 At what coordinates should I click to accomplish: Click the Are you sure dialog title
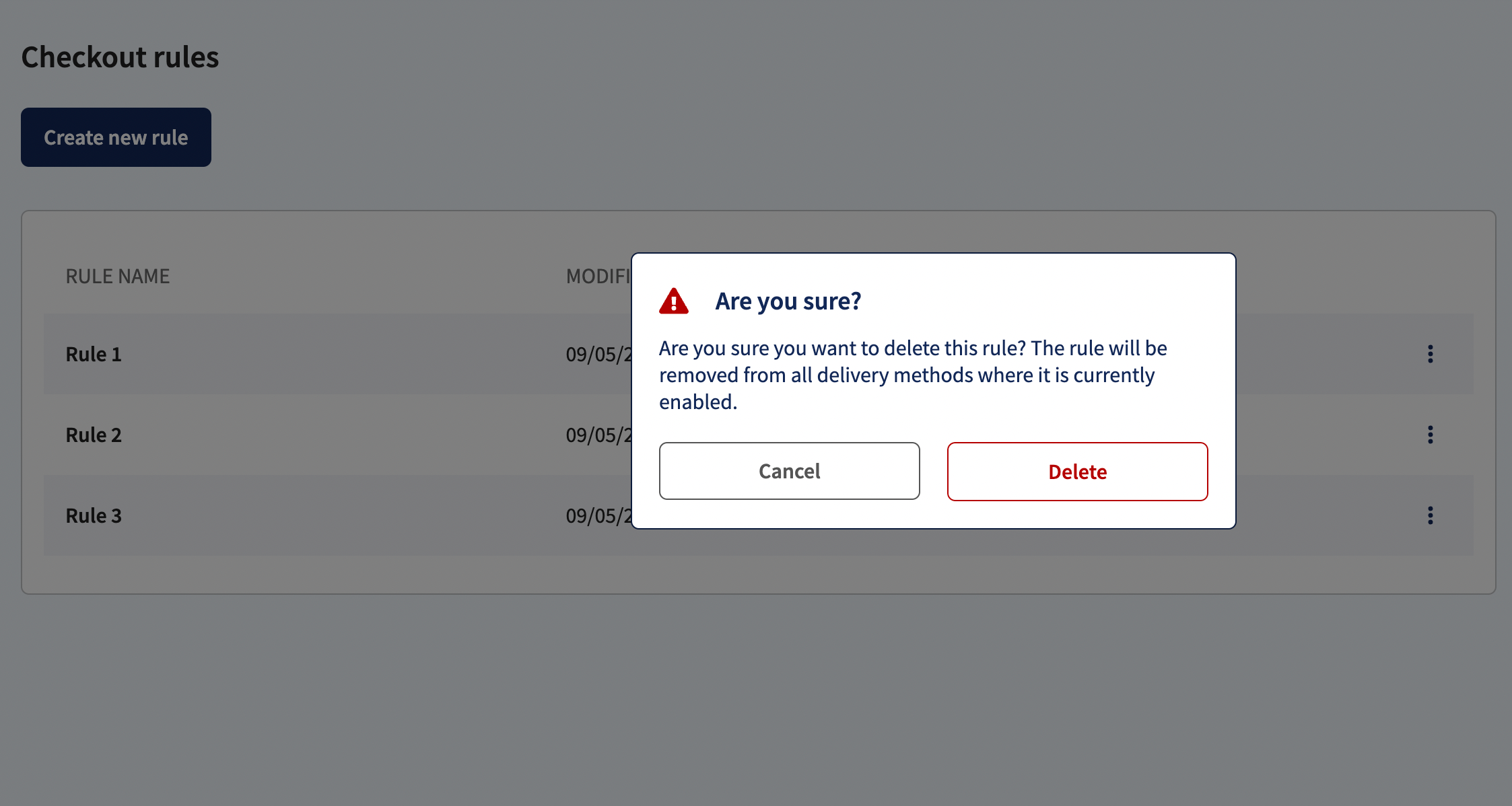(786, 301)
